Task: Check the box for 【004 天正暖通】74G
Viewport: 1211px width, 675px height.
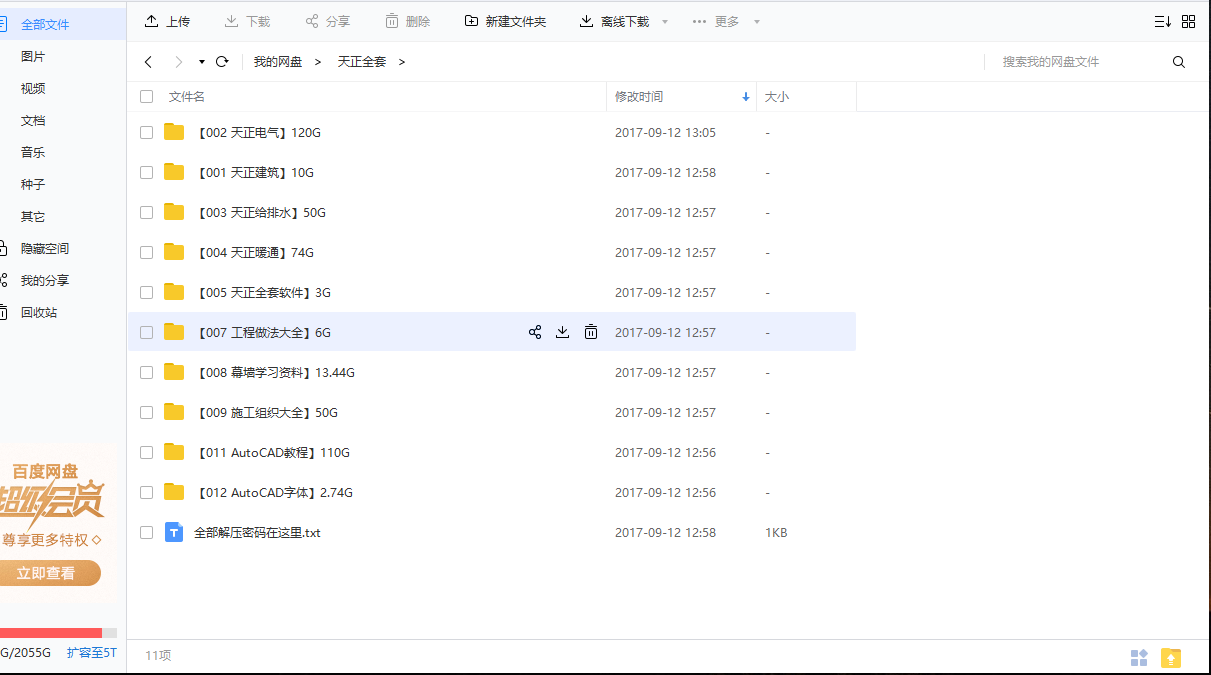Action: click(x=147, y=252)
